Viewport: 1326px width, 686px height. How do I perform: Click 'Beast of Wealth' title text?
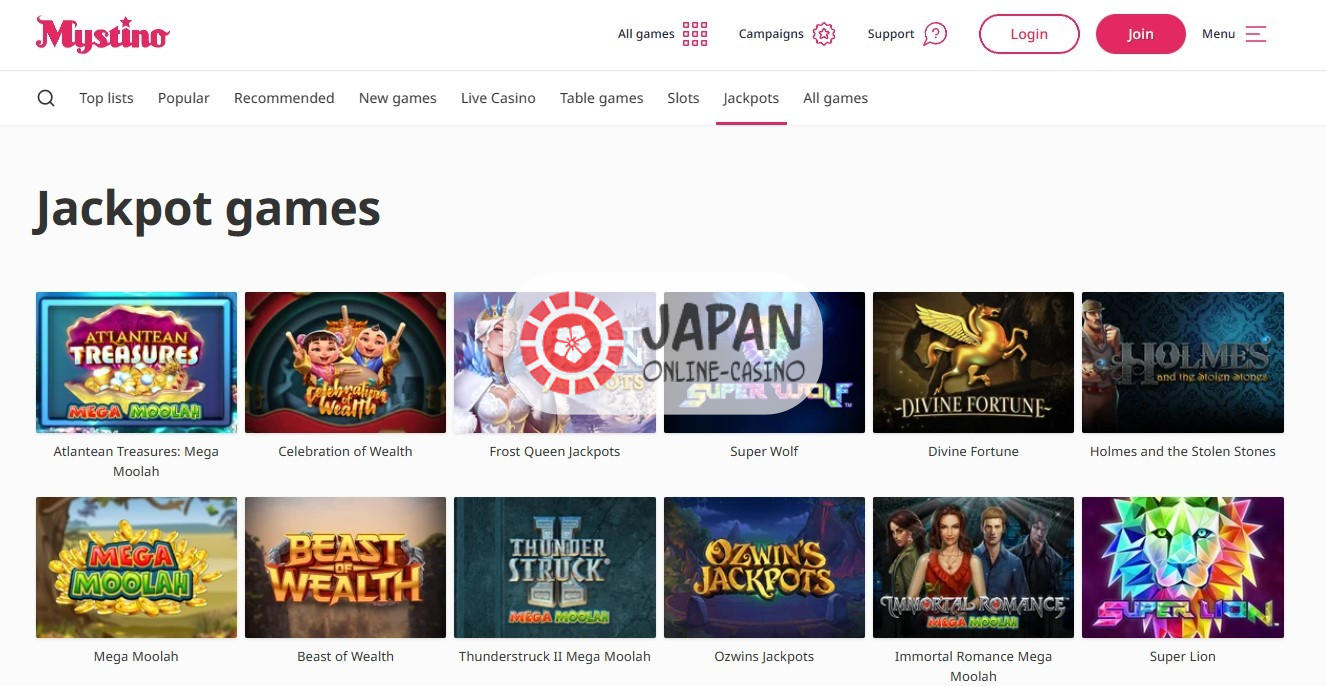coord(345,657)
